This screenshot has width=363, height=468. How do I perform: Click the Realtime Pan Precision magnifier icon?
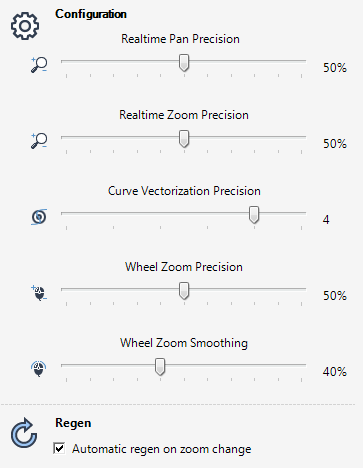[39, 65]
